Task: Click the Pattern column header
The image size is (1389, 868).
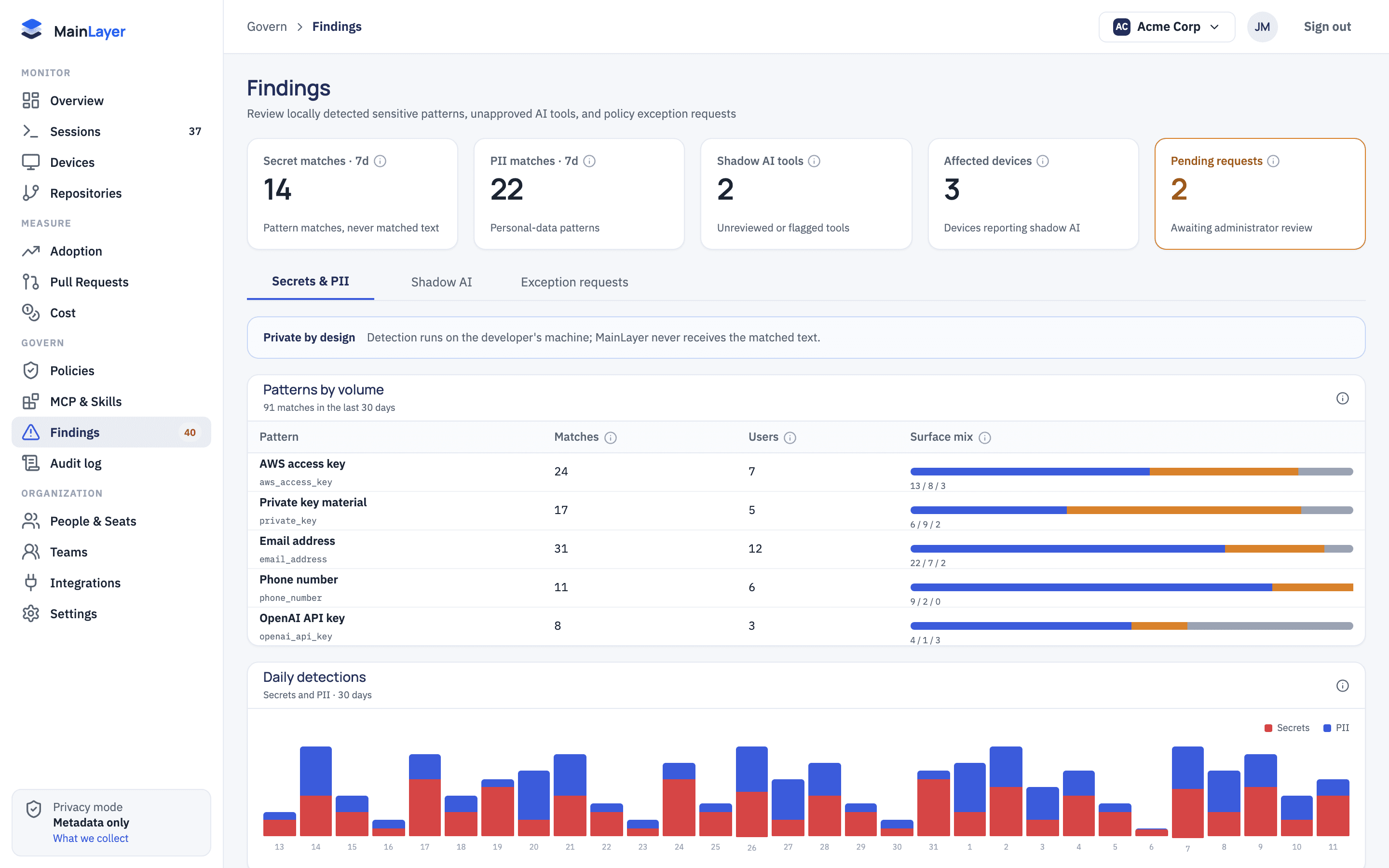Action: pos(279,437)
